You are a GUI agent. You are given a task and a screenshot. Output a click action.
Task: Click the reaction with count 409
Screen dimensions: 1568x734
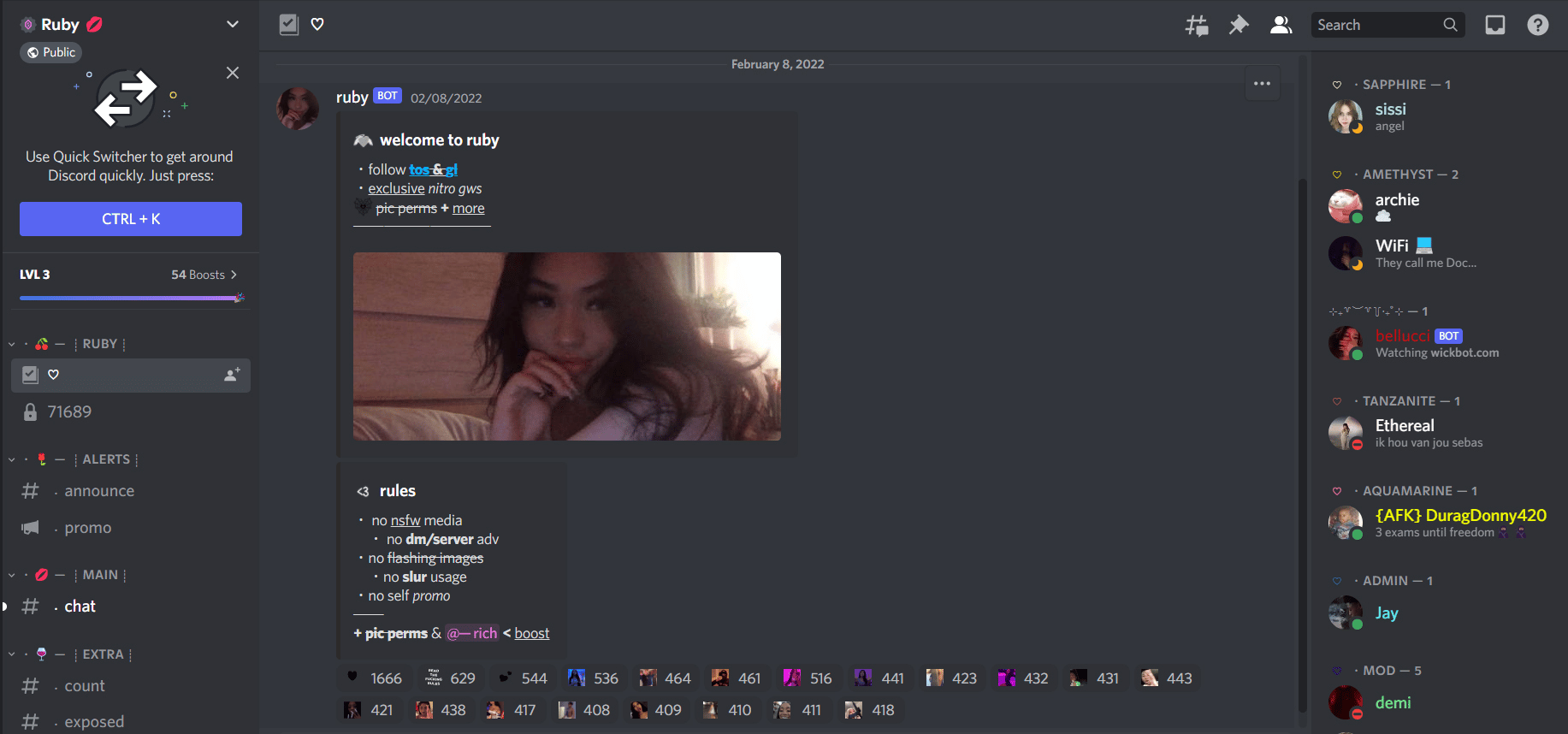tap(657, 710)
